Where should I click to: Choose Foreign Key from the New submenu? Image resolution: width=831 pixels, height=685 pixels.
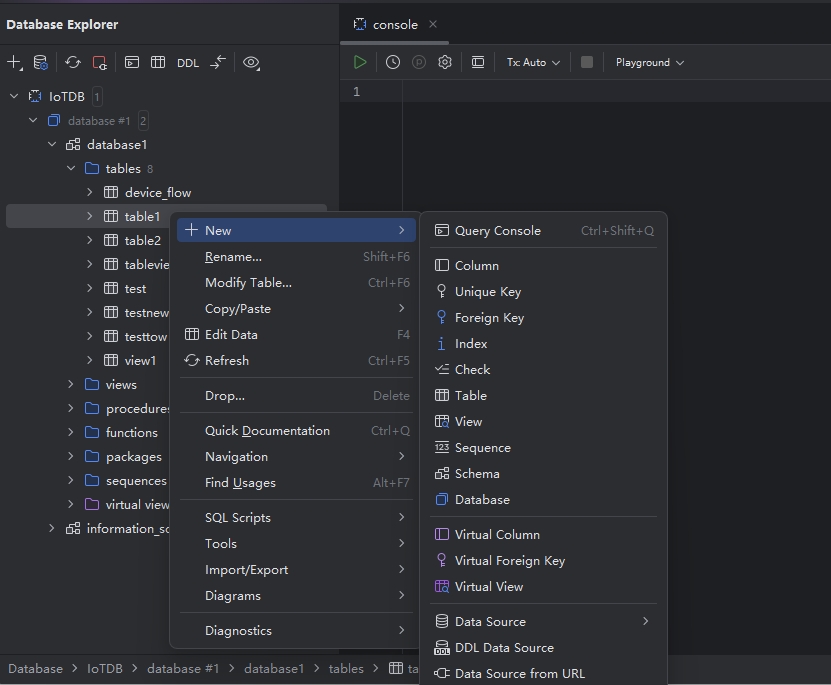coord(489,318)
